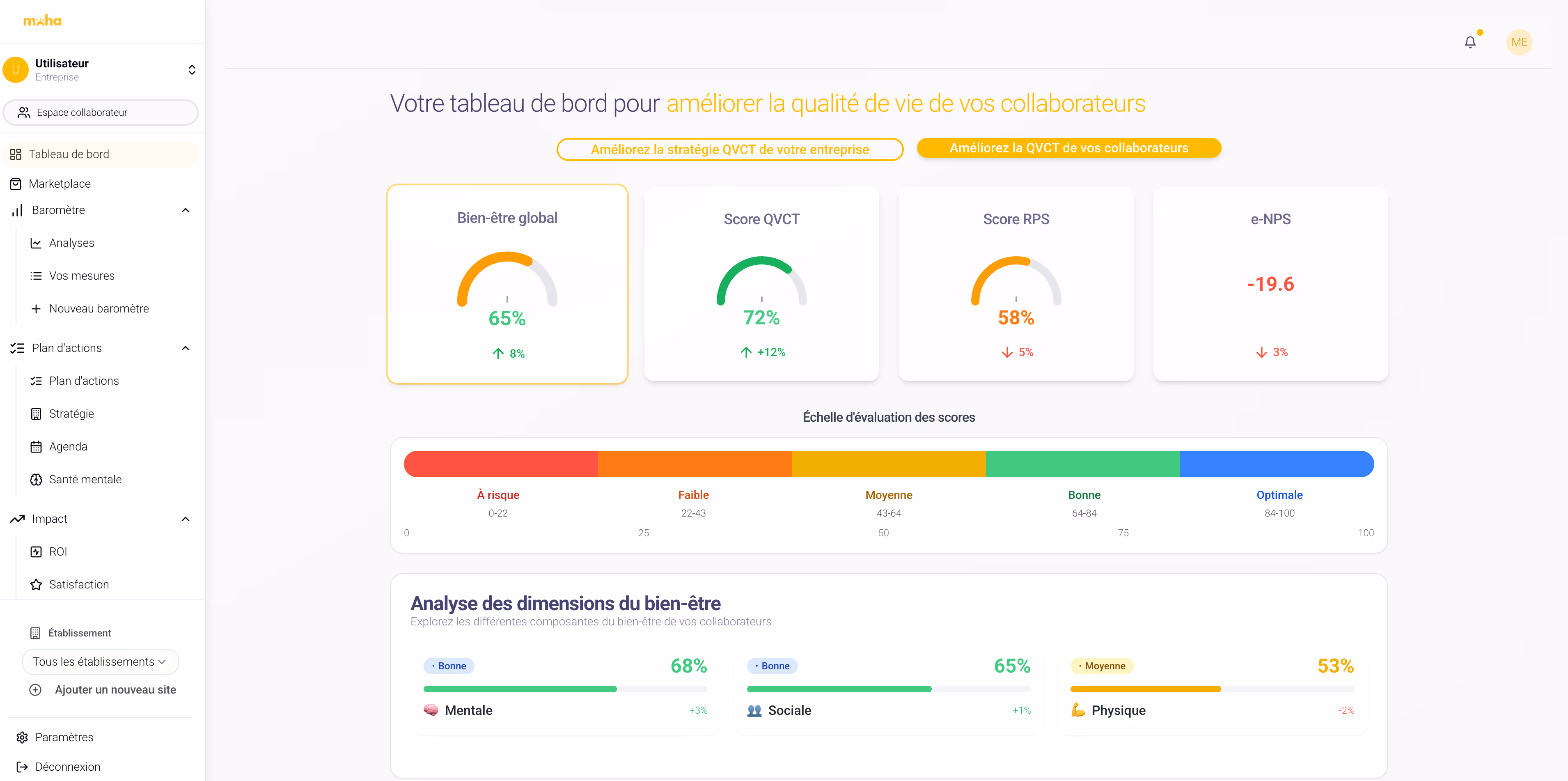Click the Bien-être global score card

tap(507, 284)
